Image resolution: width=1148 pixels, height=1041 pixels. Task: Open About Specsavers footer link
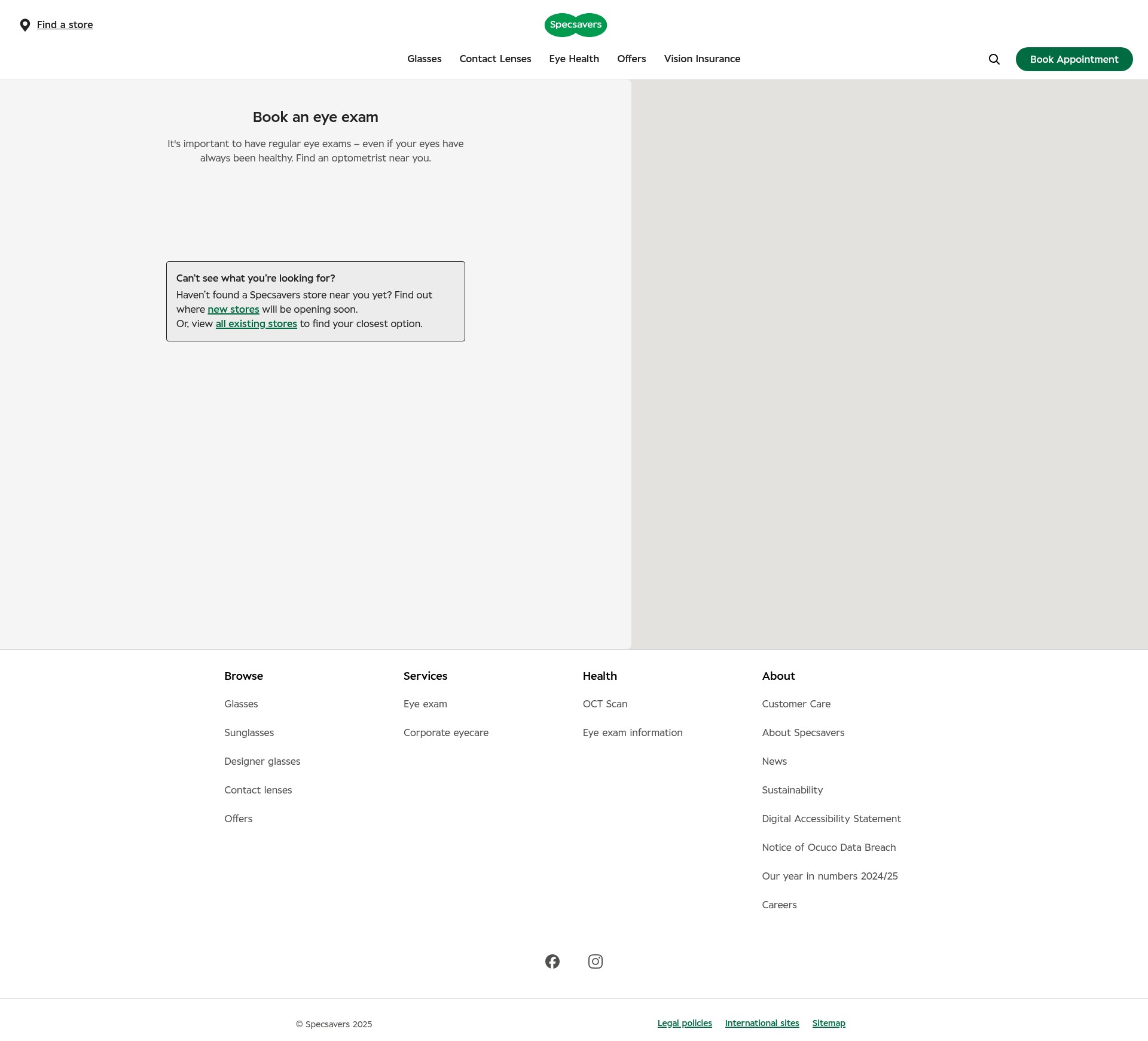803,732
